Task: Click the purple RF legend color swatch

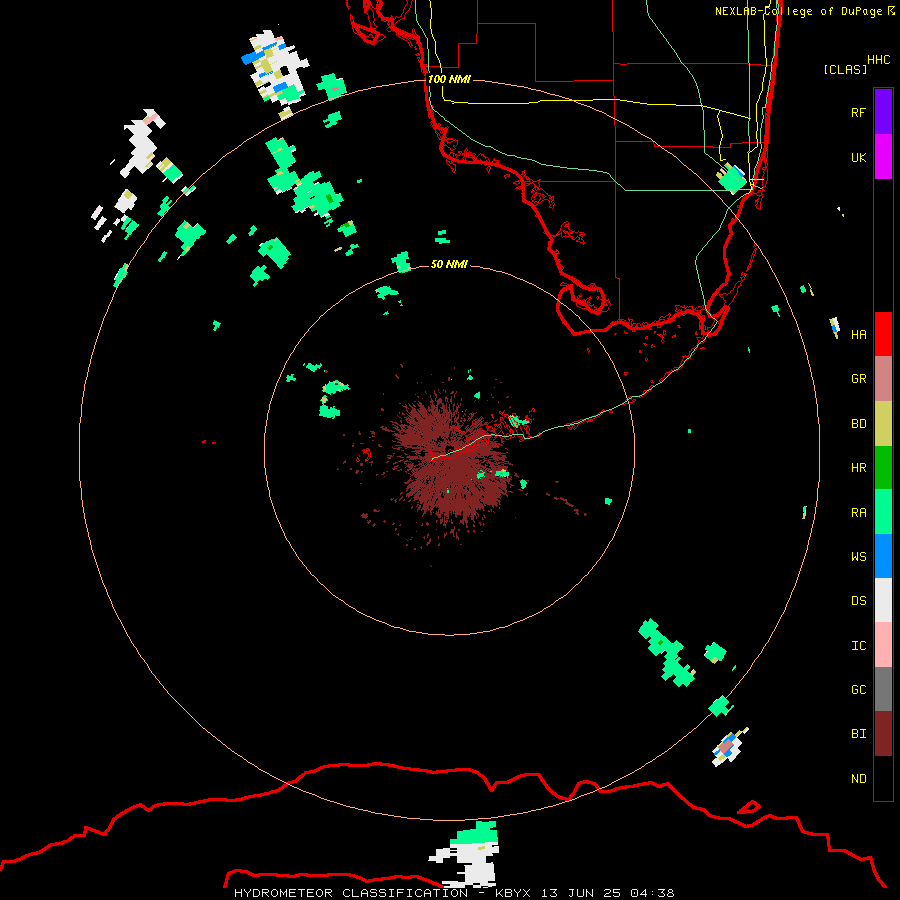Action: [x=883, y=112]
